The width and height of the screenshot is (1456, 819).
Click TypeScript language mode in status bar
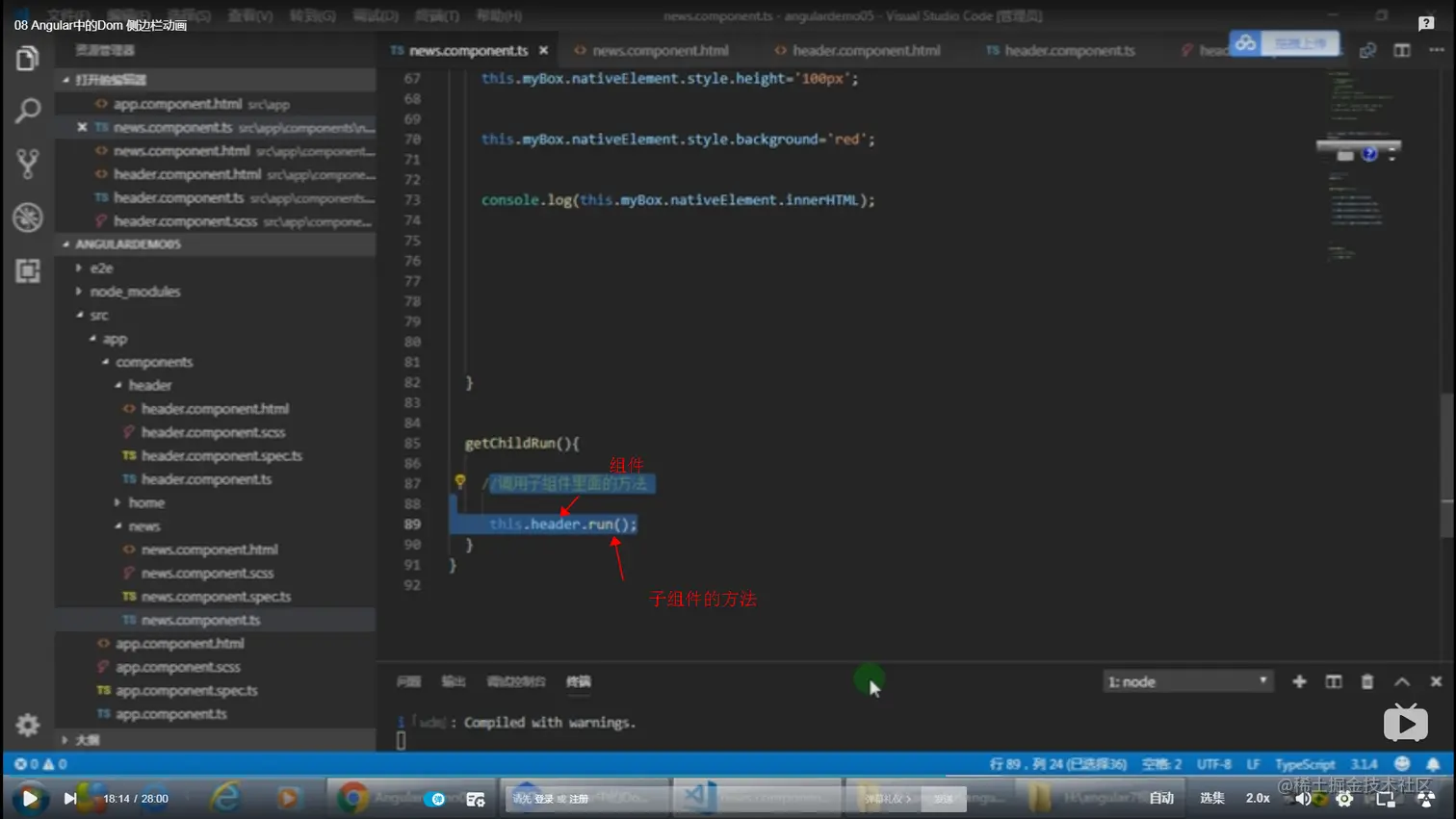(x=1305, y=764)
